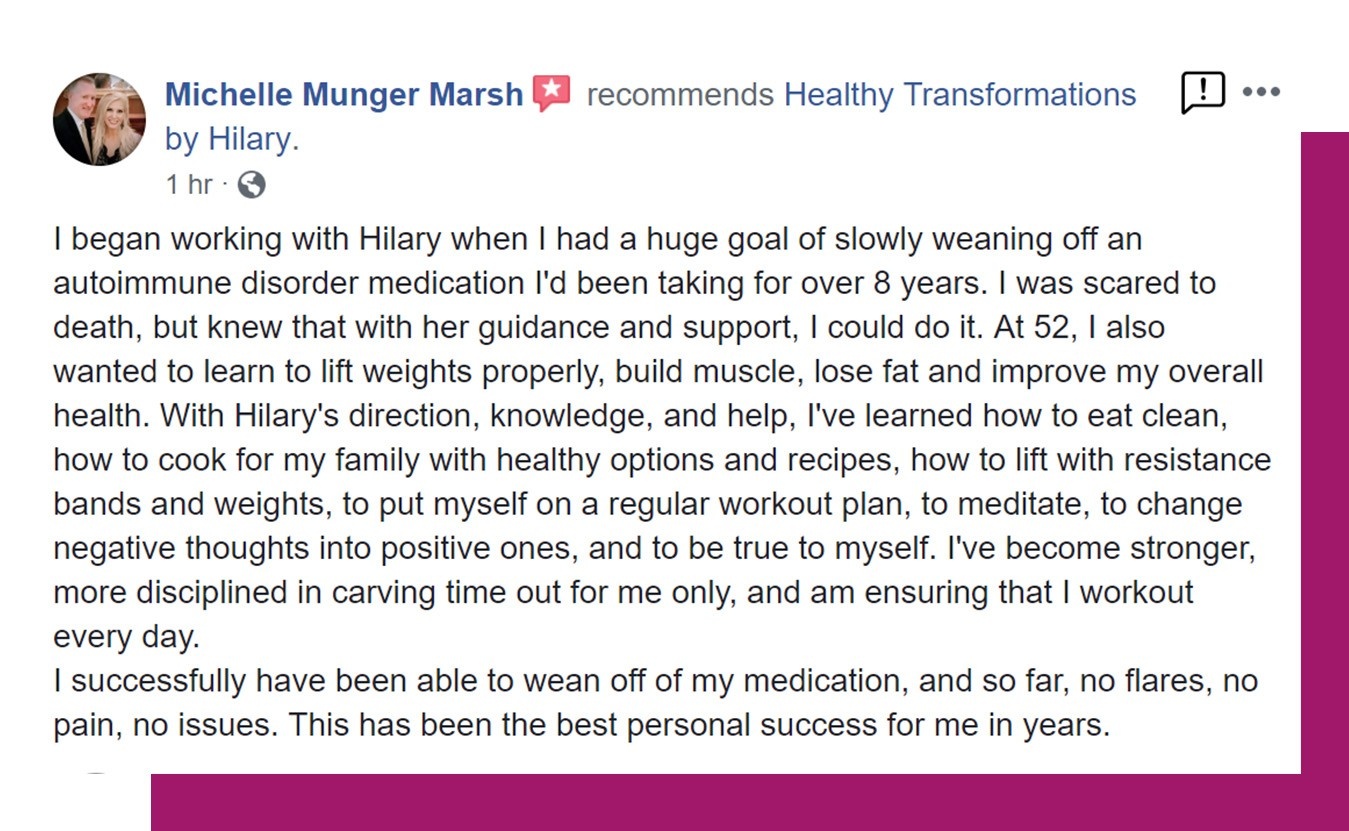The width and height of the screenshot is (1349, 831).
Task: Click the partial avatar below the review
Action: [x=96, y=775]
